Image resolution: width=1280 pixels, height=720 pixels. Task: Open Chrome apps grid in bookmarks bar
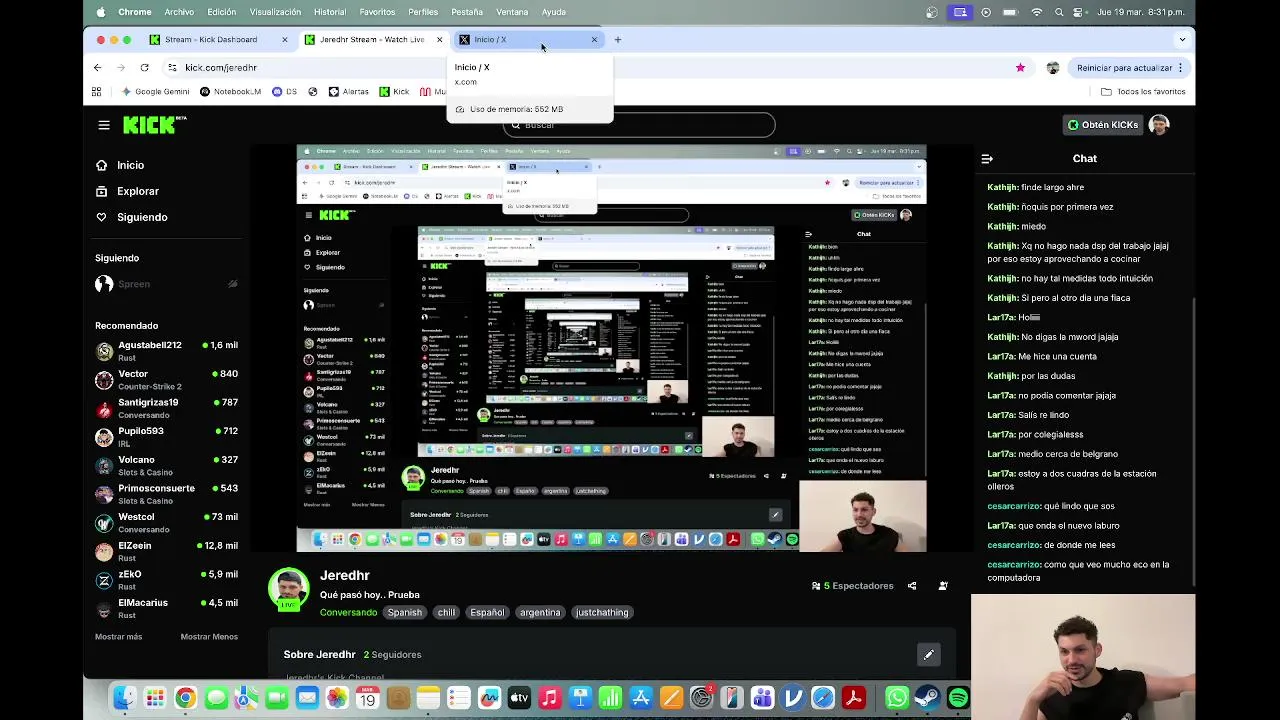pyautogui.click(x=96, y=91)
